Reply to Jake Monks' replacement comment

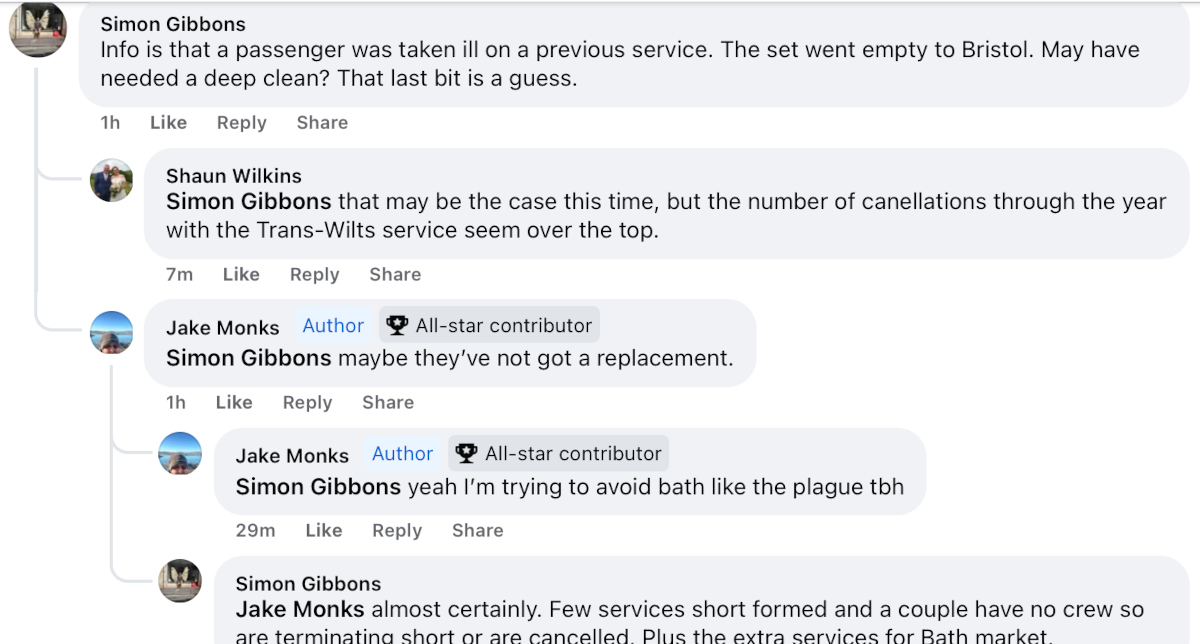[x=307, y=403]
